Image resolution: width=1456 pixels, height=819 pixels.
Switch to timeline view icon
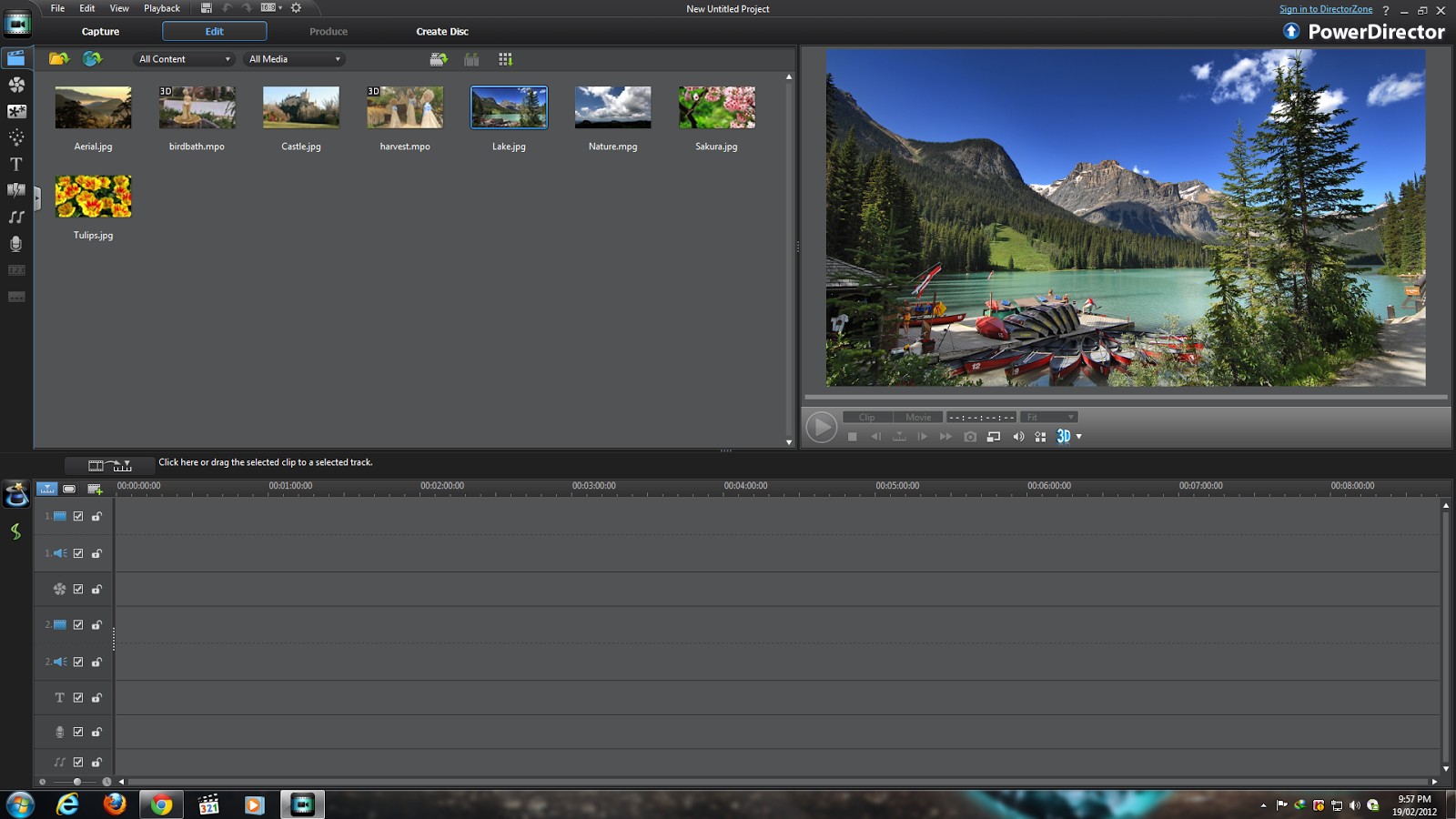[x=46, y=489]
